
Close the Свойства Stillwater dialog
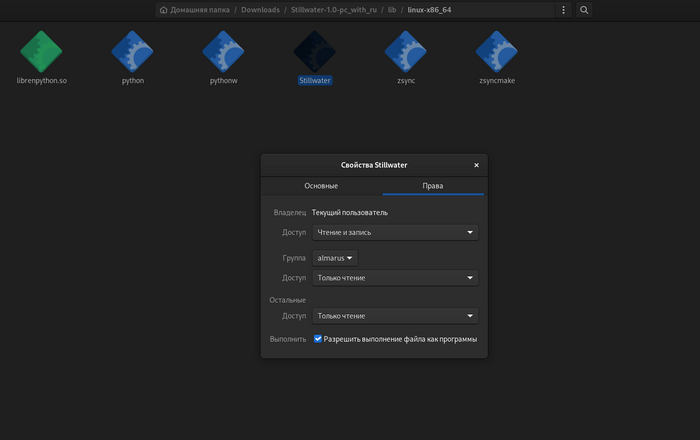(x=476, y=165)
